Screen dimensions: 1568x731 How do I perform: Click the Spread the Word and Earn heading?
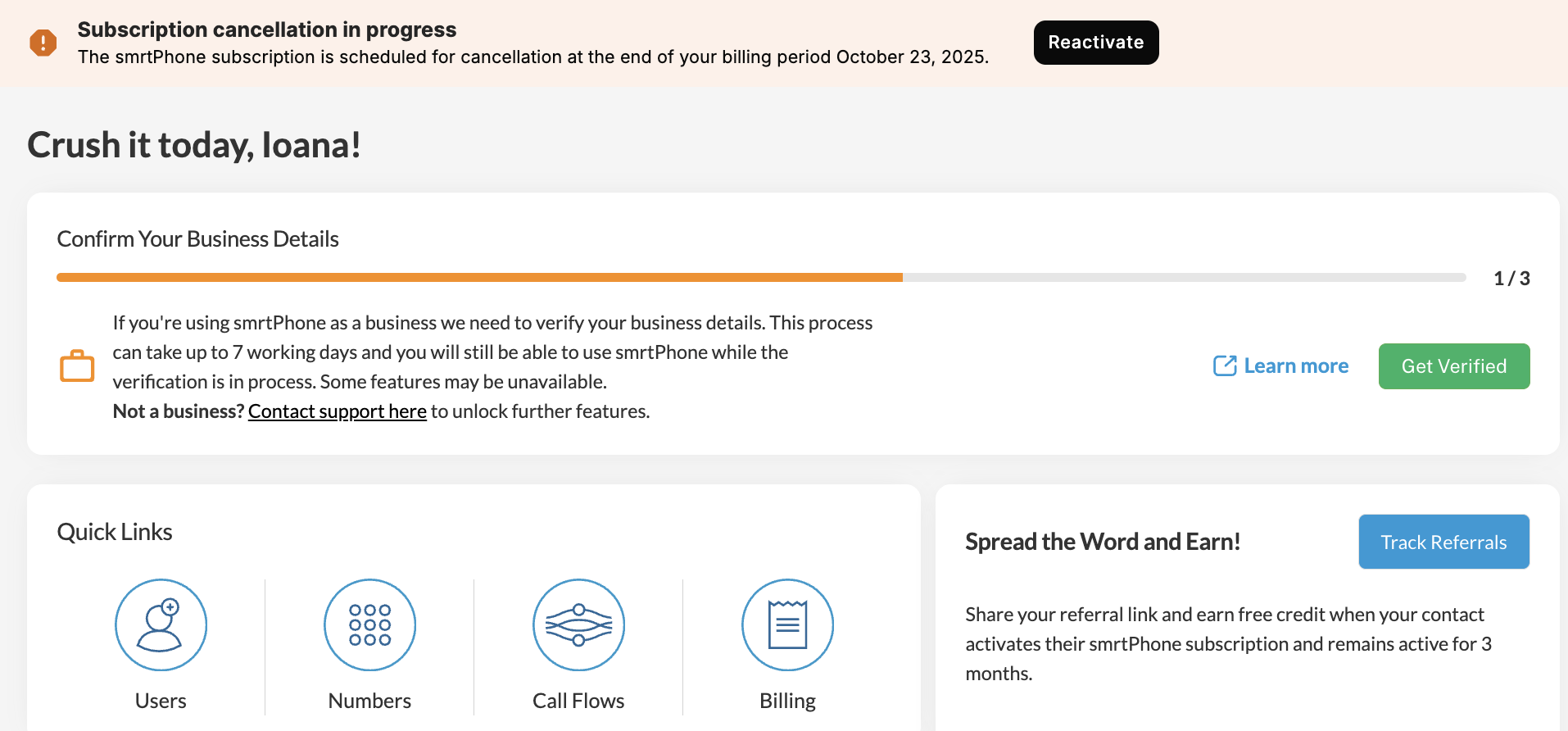pos(1103,542)
